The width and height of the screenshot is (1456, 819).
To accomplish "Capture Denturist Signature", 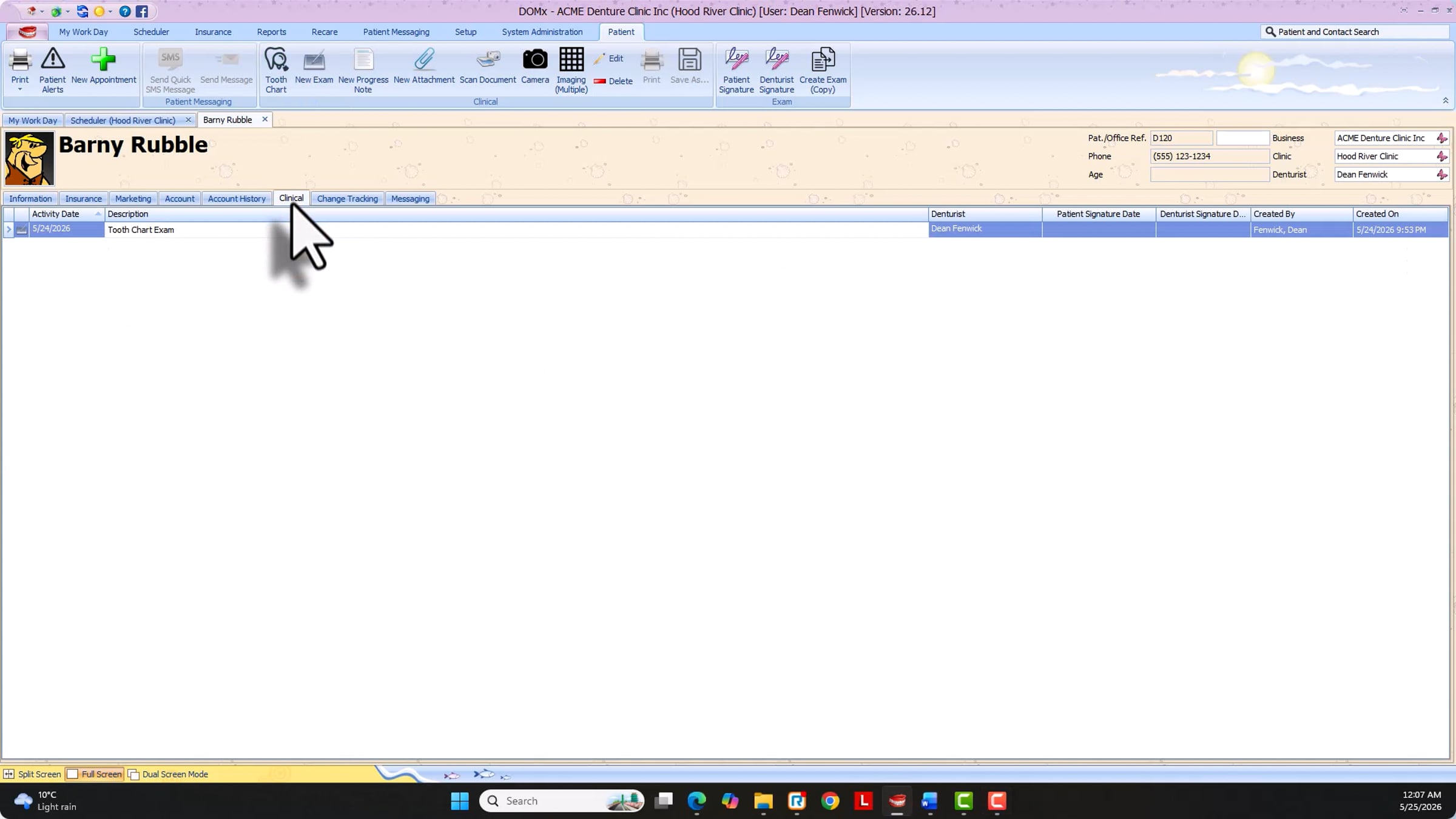I will point(776,70).
